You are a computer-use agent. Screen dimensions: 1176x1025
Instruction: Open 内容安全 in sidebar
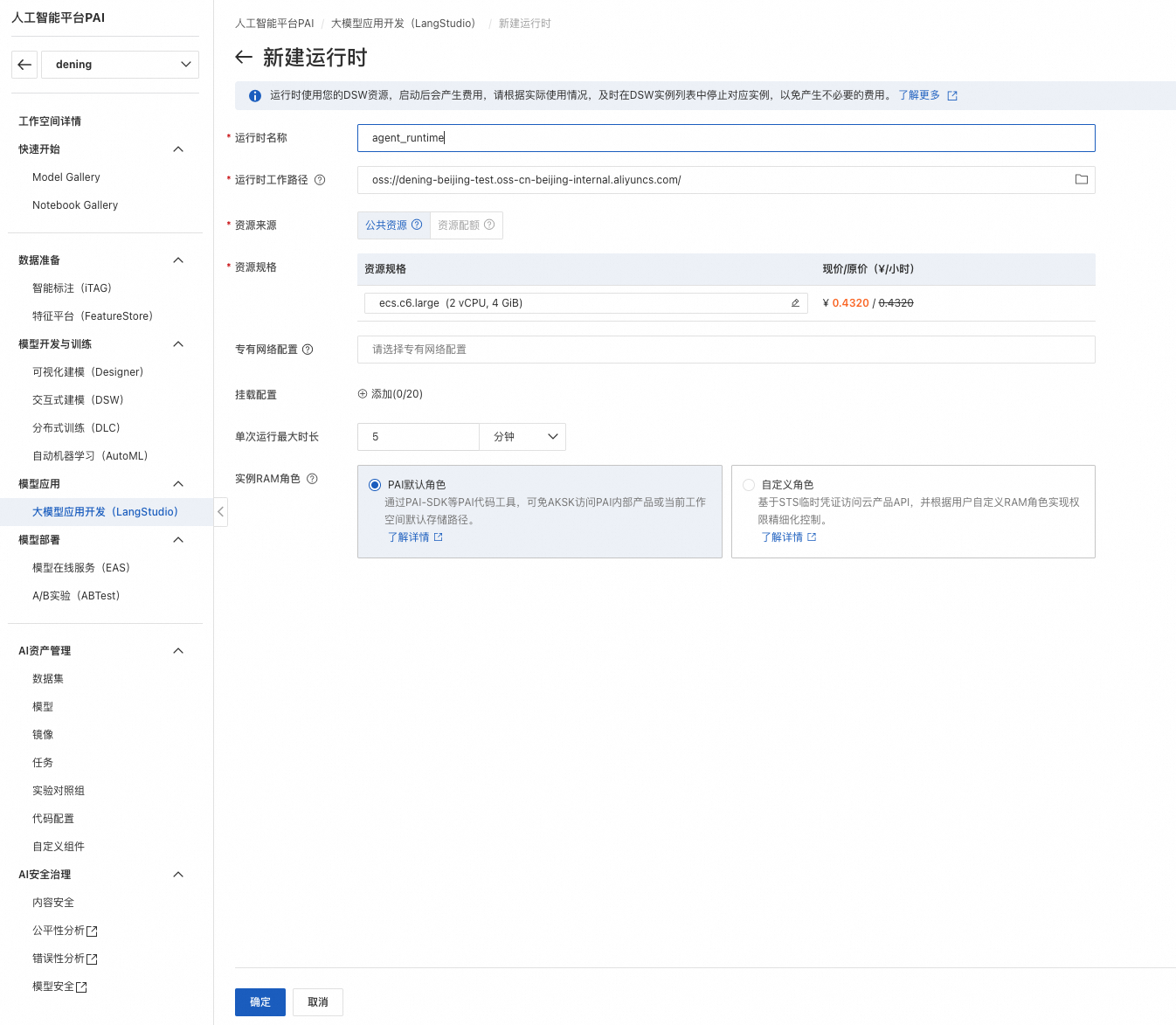(53, 903)
